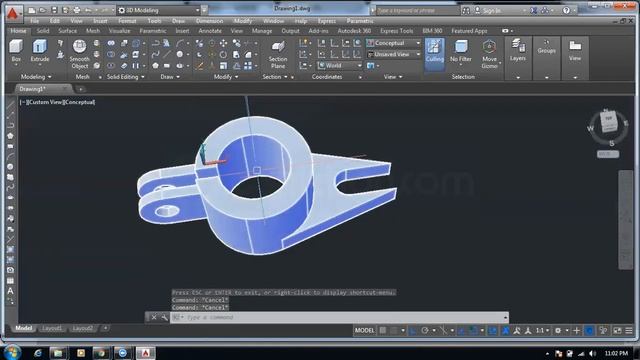This screenshot has width=640, height=360.
Task: Switch to the Solid ribbon tab
Action: [x=43, y=31]
